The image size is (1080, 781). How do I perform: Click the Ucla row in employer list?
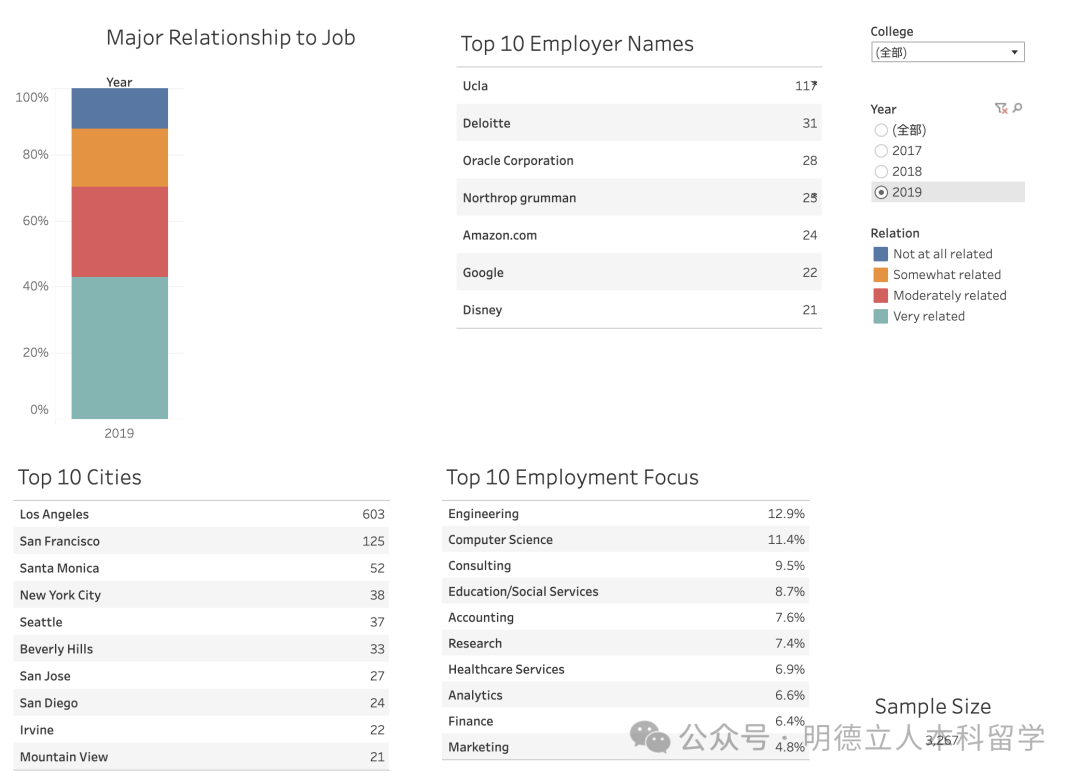(638, 86)
